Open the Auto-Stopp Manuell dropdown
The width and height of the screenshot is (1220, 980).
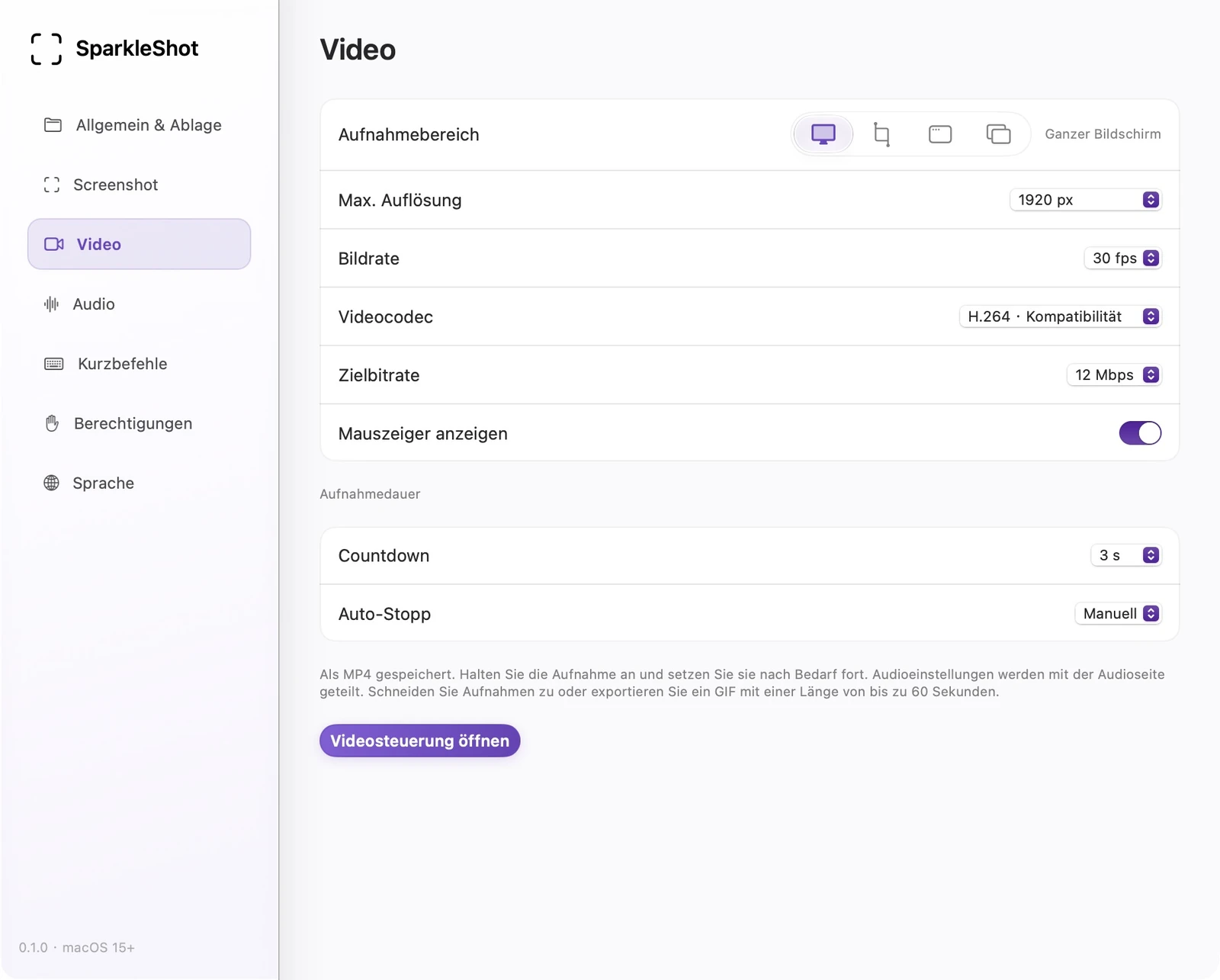(1118, 614)
